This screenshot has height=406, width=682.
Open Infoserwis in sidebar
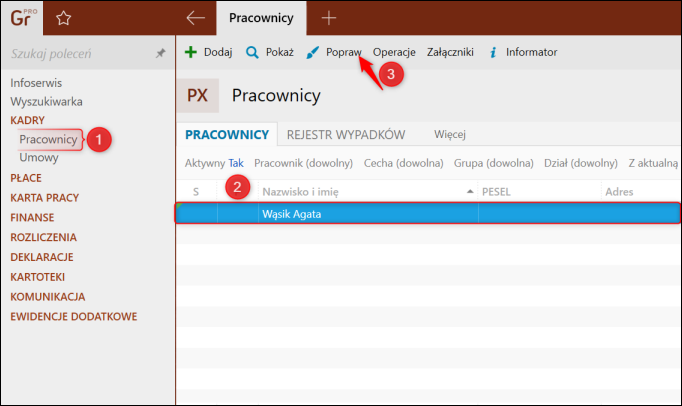36,83
